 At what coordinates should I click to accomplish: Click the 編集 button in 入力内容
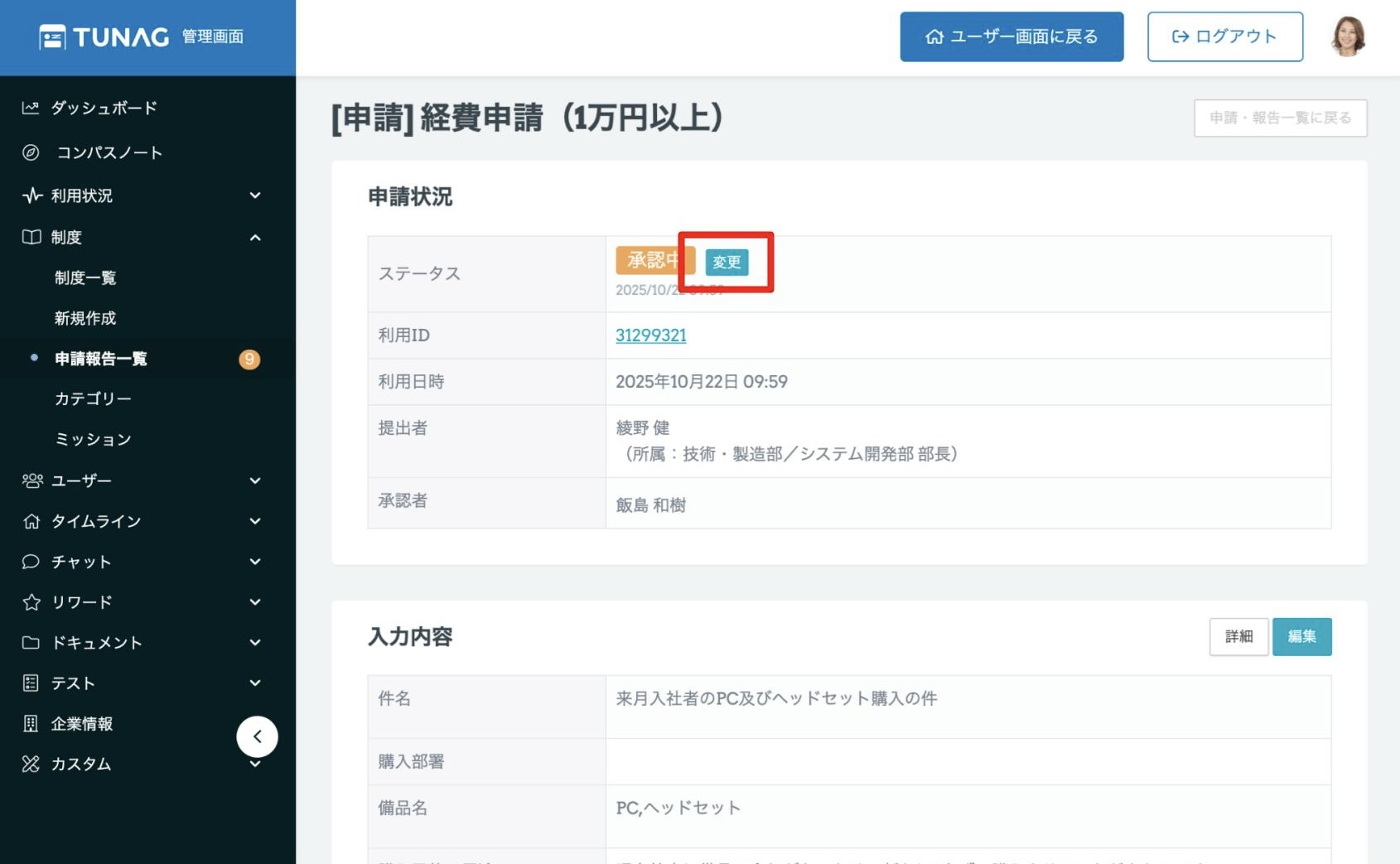1301,636
